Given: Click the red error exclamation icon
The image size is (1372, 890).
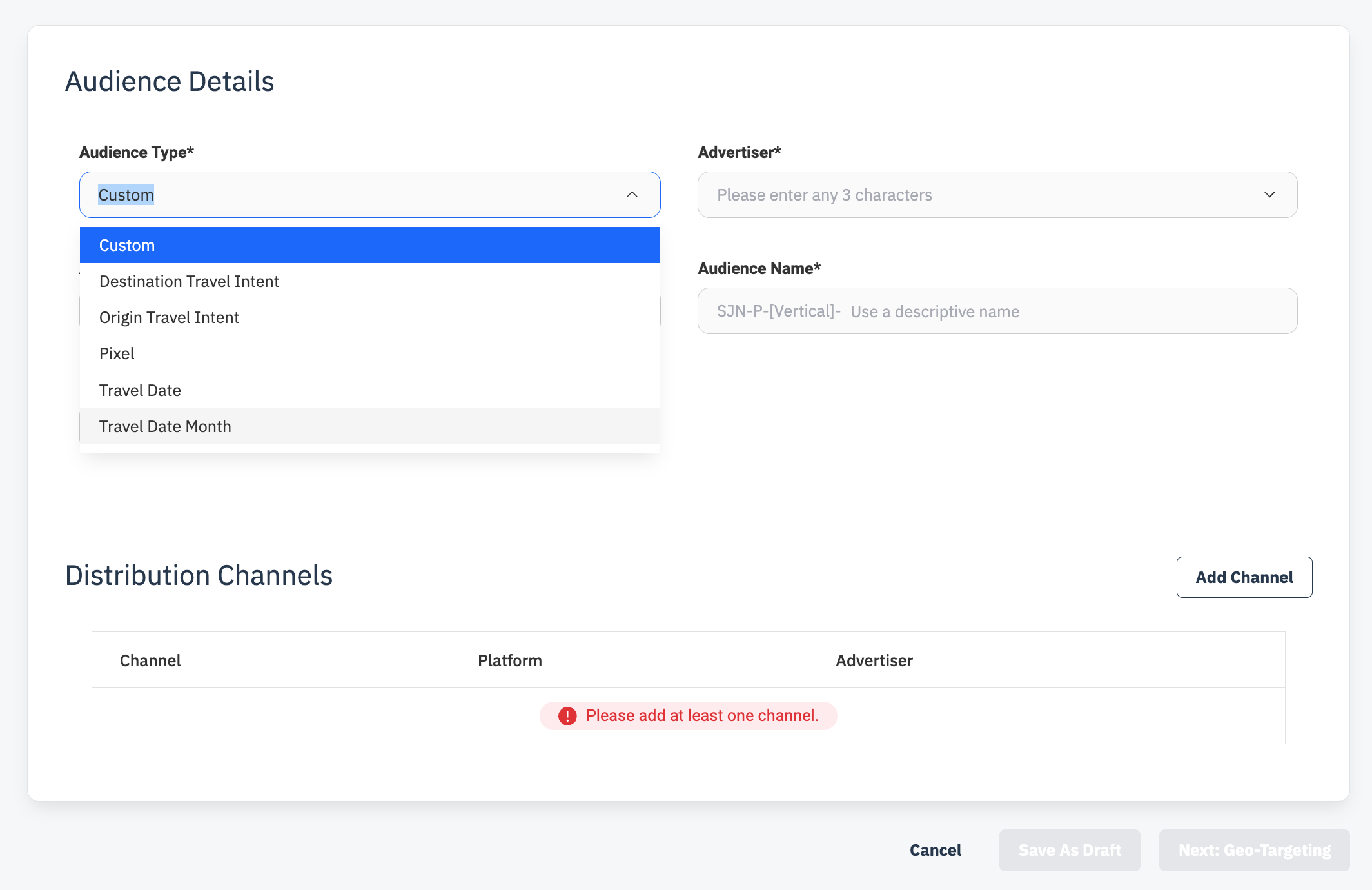Looking at the screenshot, I should (x=567, y=716).
